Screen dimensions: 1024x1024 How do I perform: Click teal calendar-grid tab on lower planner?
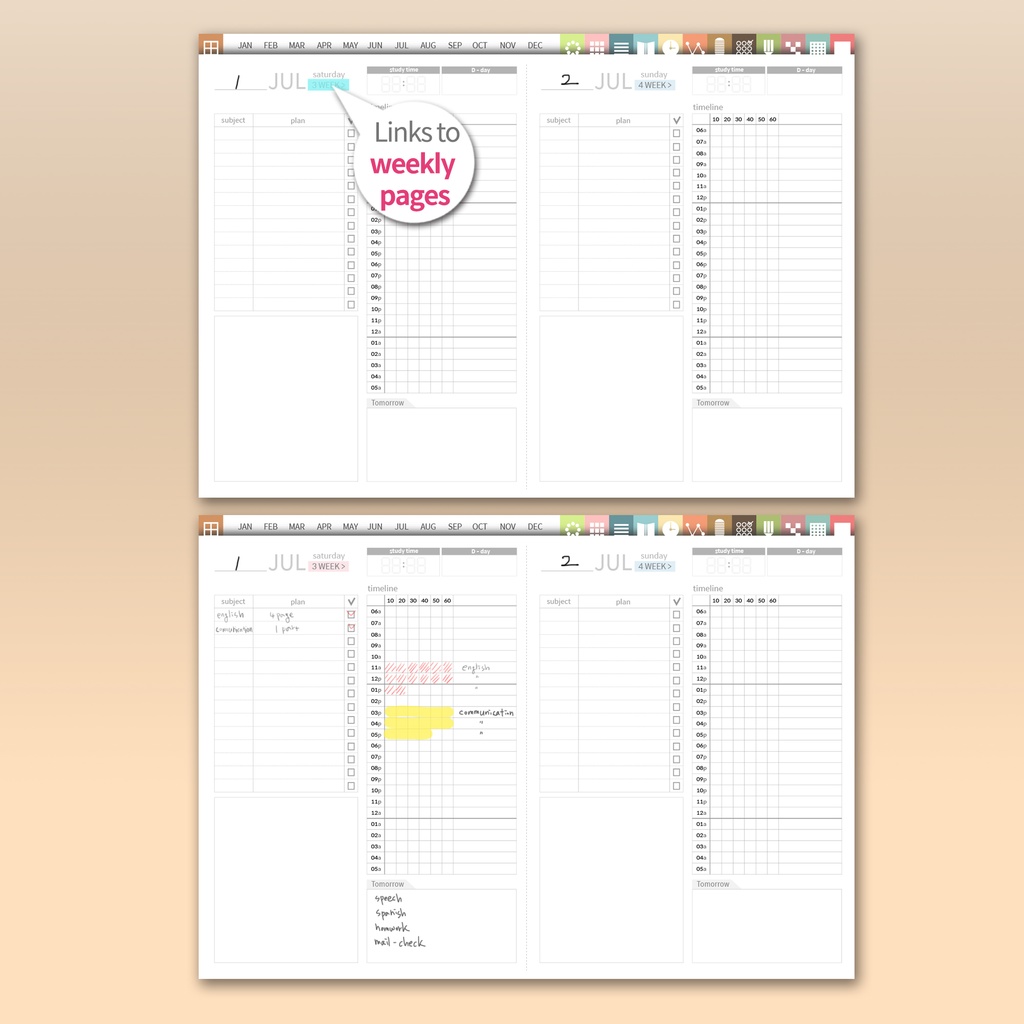tap(817, 526)
